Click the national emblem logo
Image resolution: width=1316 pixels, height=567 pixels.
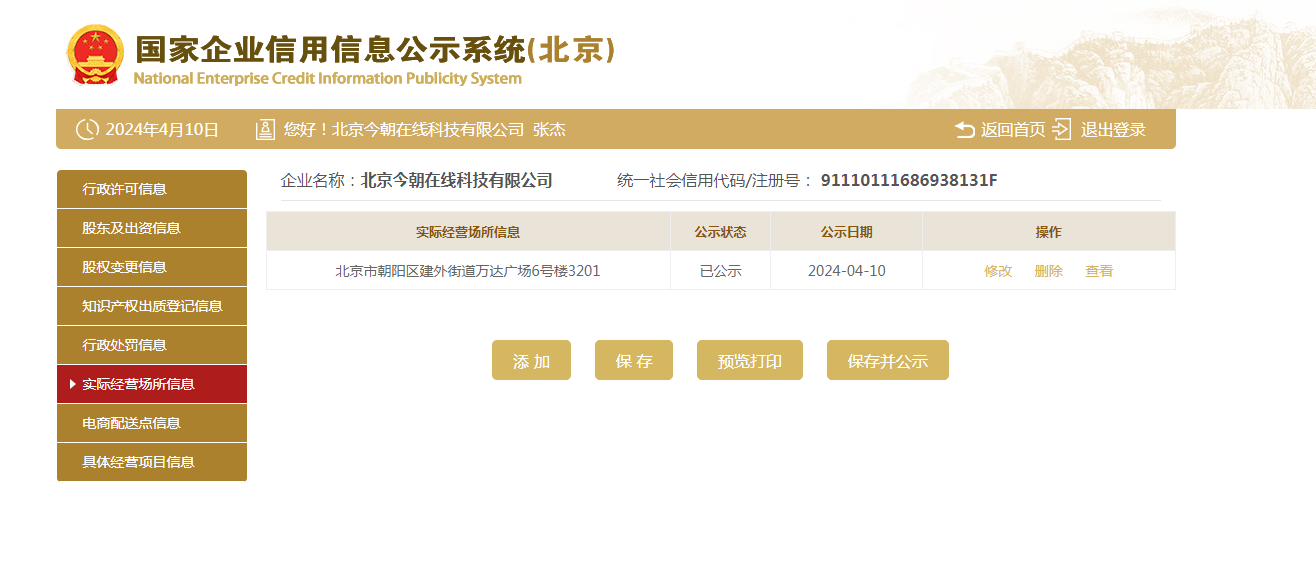[x=95, y=54]
